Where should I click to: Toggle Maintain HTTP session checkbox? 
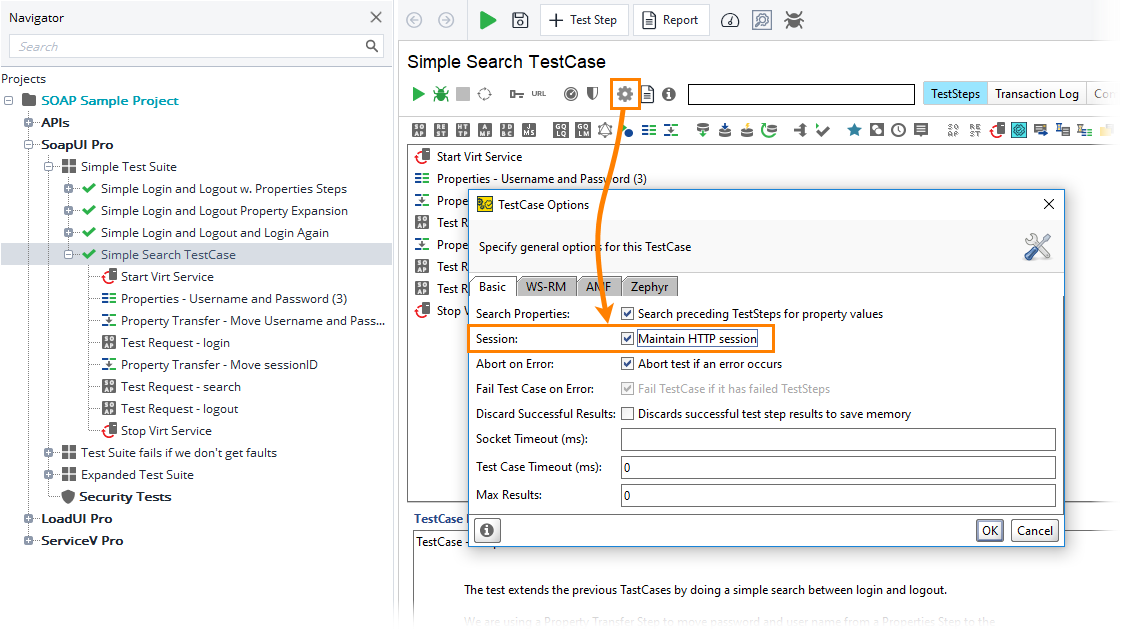coord(627,338)
